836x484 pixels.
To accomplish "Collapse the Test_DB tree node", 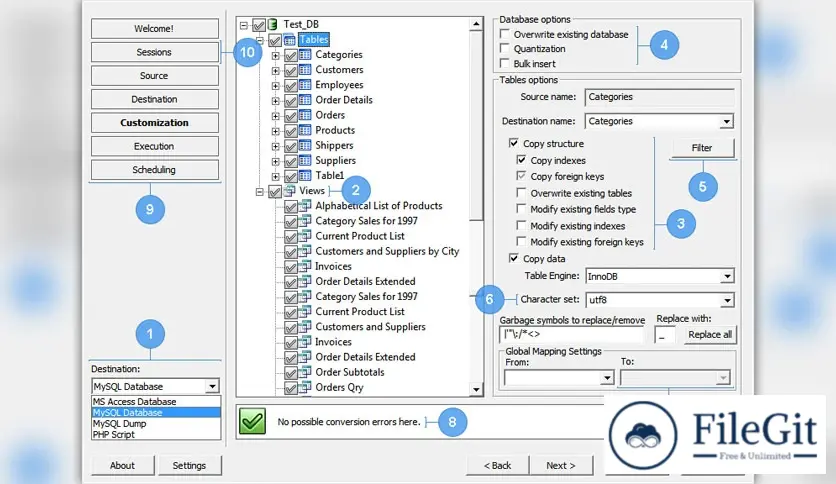I will (x=244, y=25).
